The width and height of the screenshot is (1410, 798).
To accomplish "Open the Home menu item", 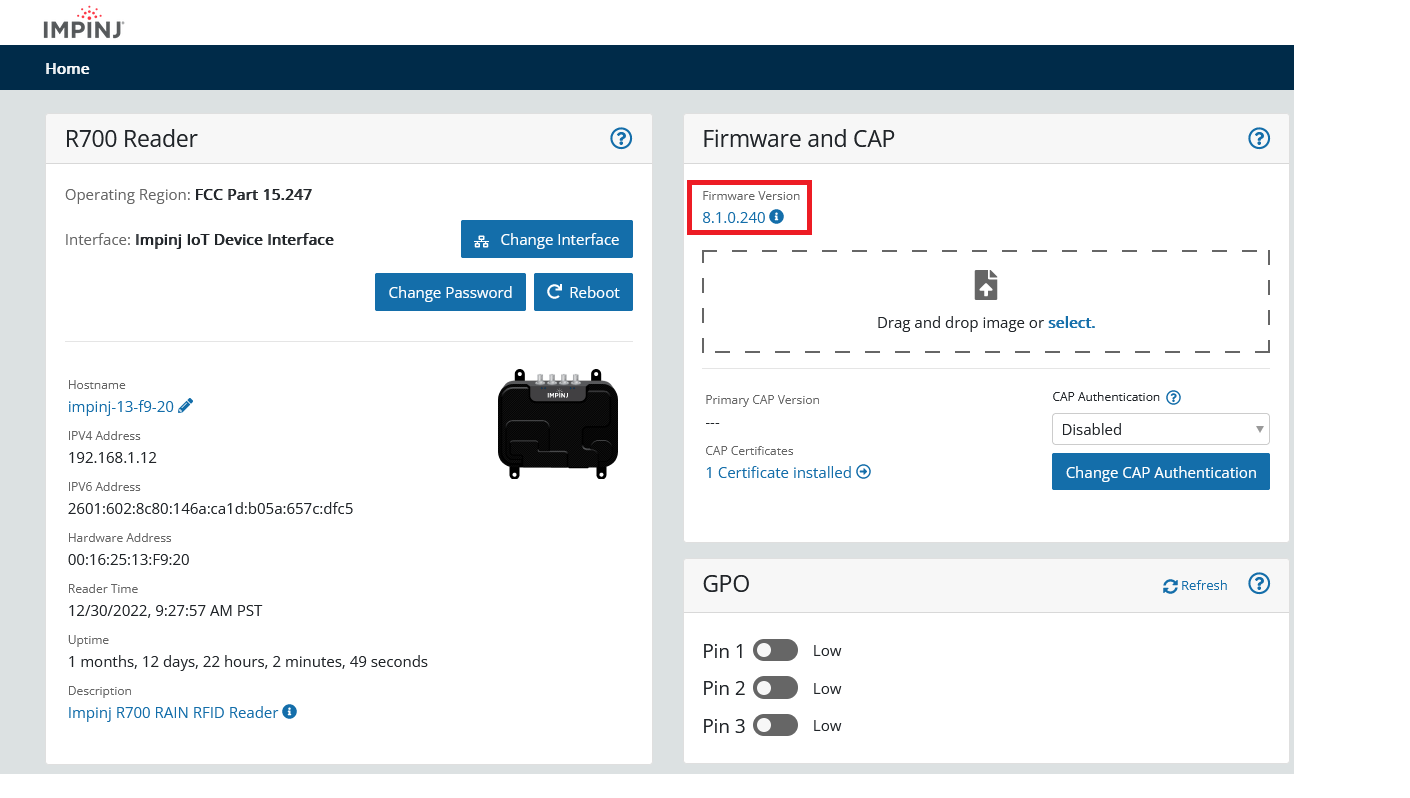I will point(67,68).
